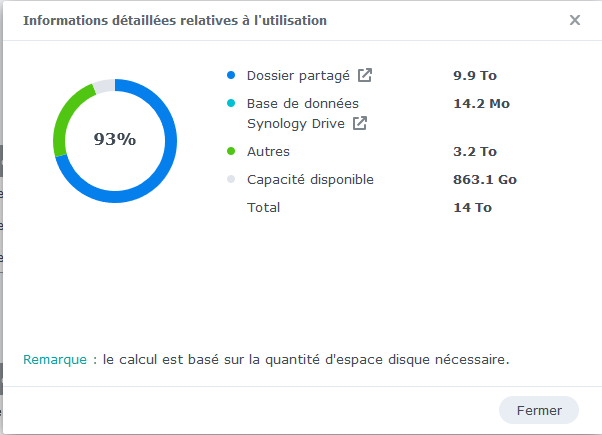Select the green Autres legend dot
This screenshot has width=602, height=435.
click(231, 151)
